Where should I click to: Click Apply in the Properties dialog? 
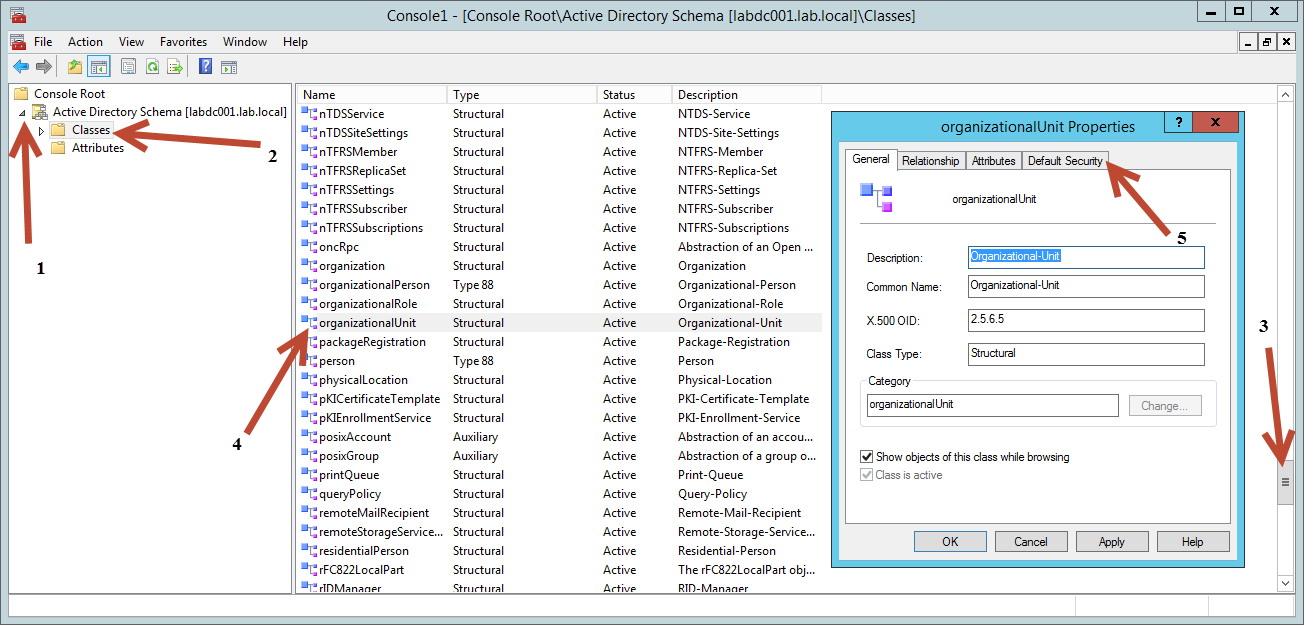[1112, 542]
